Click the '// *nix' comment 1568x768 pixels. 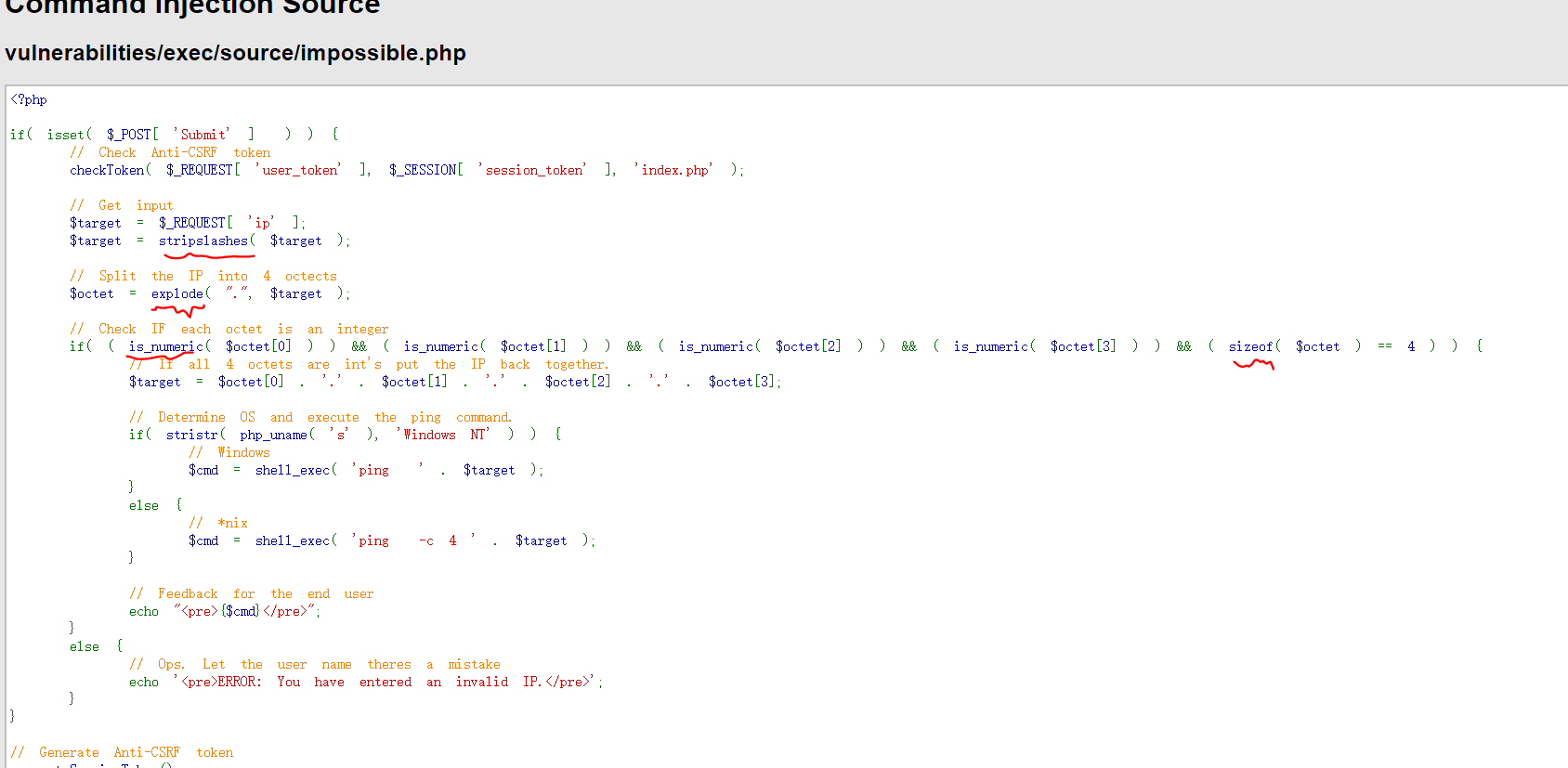[218, 523]
